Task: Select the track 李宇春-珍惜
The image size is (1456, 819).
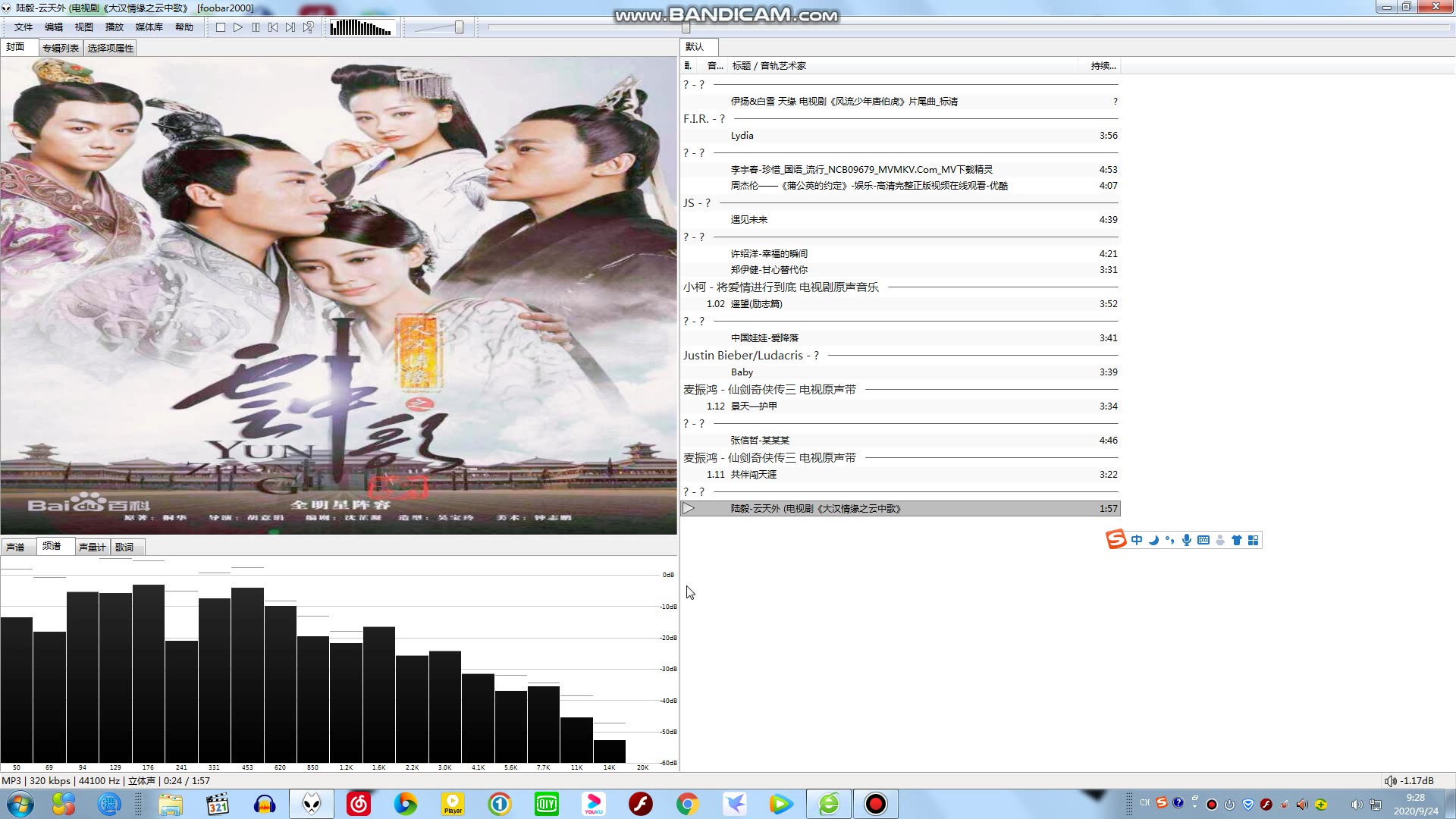Action: [x=900, y=170]
